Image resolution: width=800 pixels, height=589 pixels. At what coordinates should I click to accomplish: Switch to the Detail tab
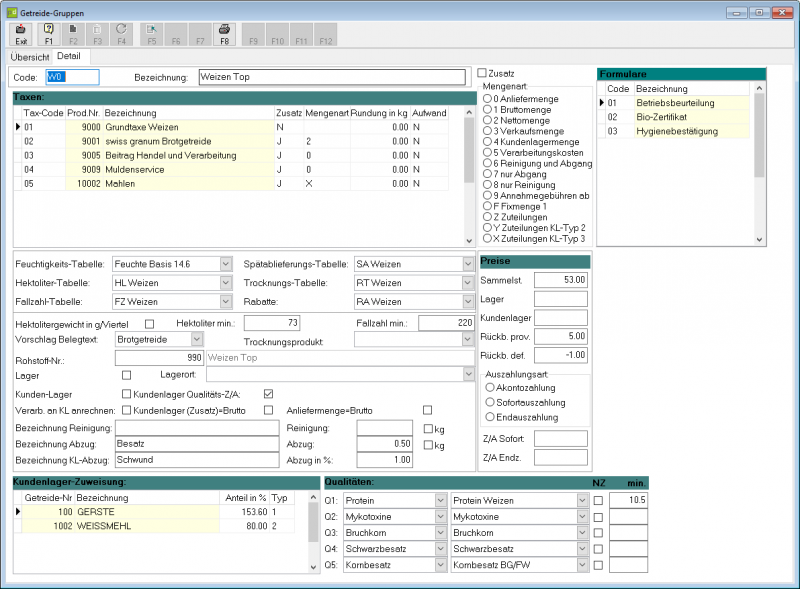pos(69,56)
